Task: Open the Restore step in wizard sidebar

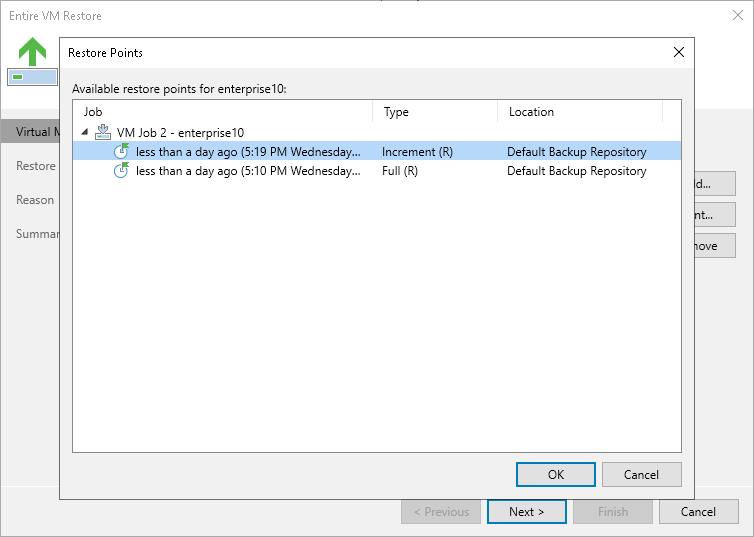Action: coord(36,166)
